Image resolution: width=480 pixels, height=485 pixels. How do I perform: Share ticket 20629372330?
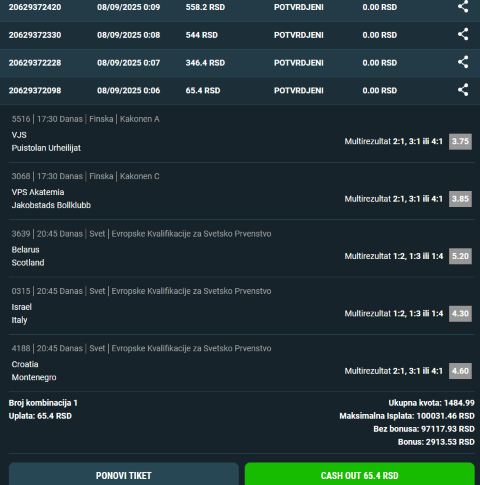point(463,34)
